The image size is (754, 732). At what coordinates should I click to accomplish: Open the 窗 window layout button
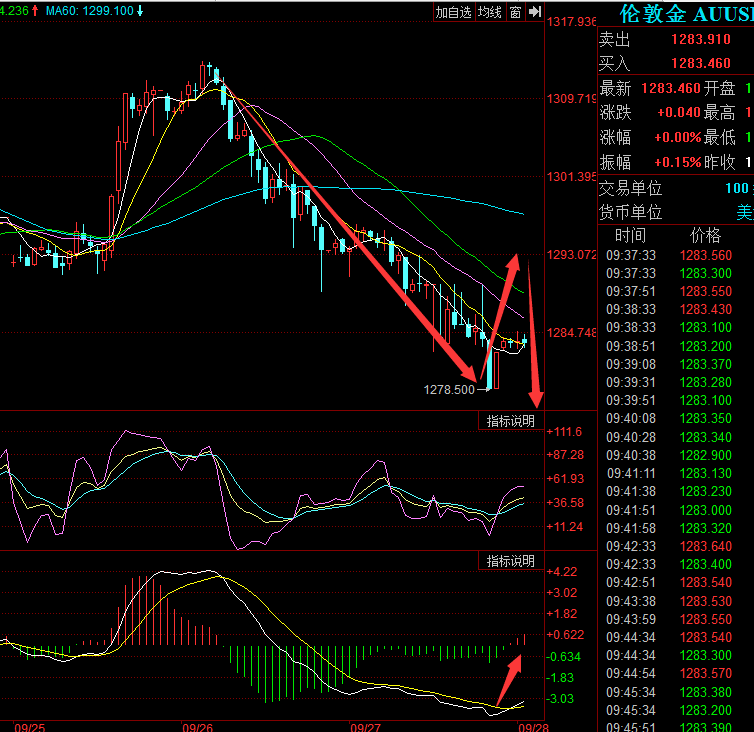coord(515,12)
